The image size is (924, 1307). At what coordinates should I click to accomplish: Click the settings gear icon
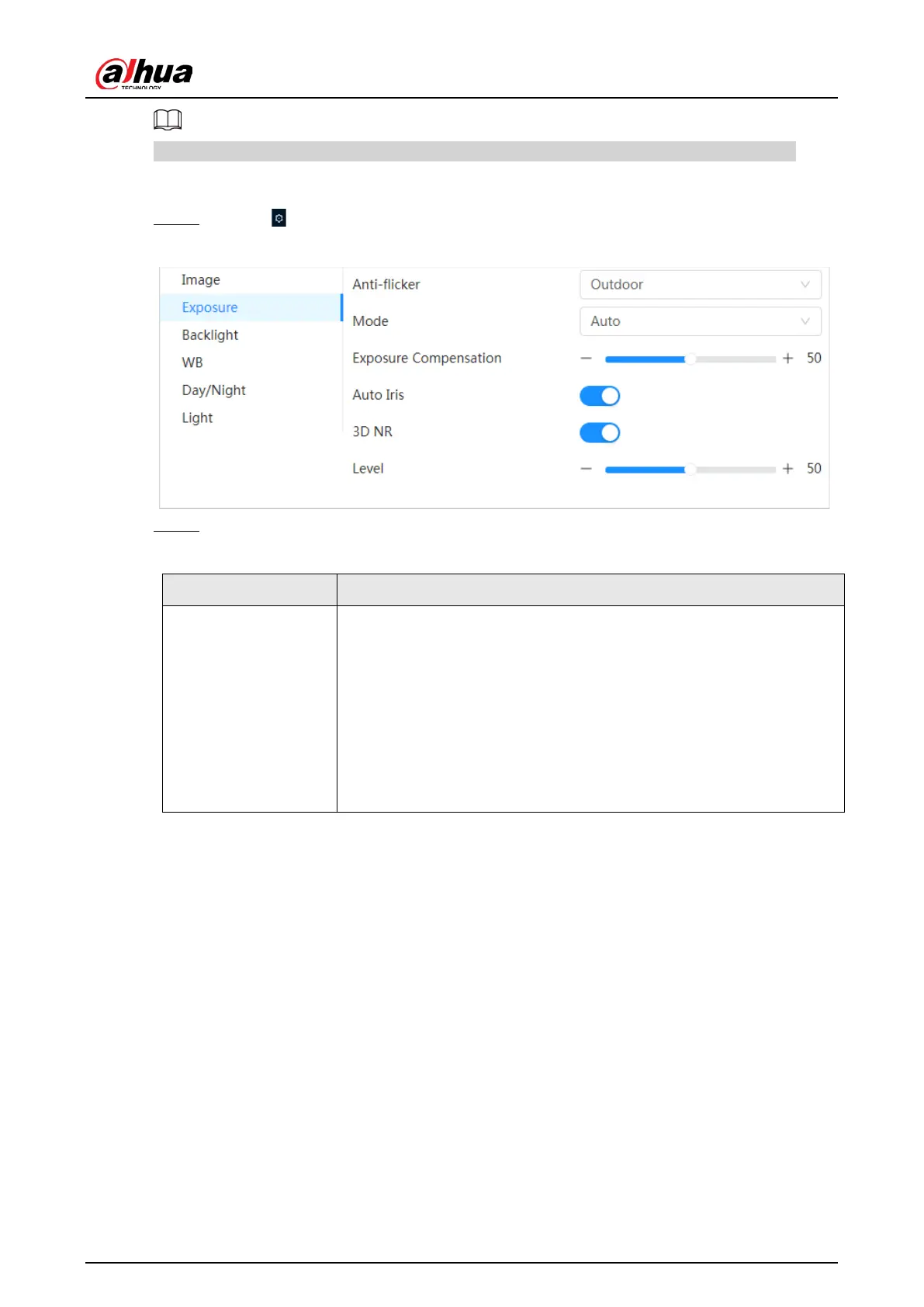pos(279,218)
